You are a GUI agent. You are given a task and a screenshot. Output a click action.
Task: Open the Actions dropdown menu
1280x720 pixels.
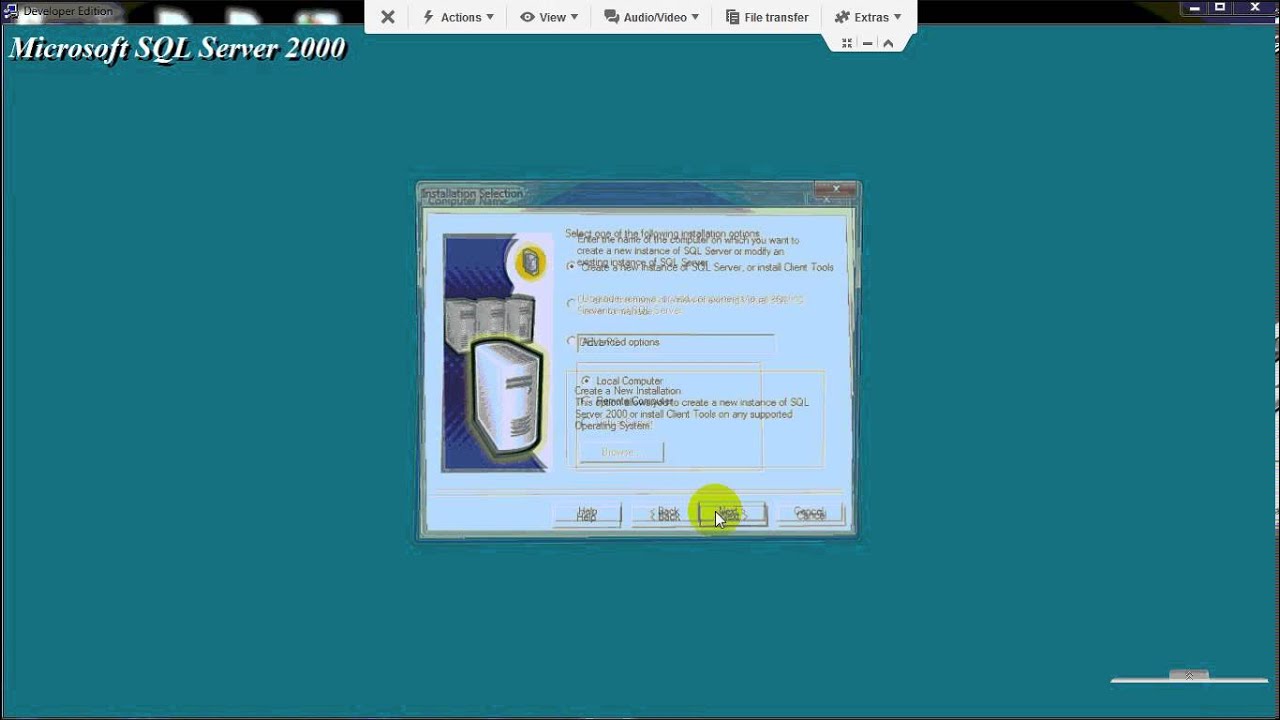(x=458, y=17)
